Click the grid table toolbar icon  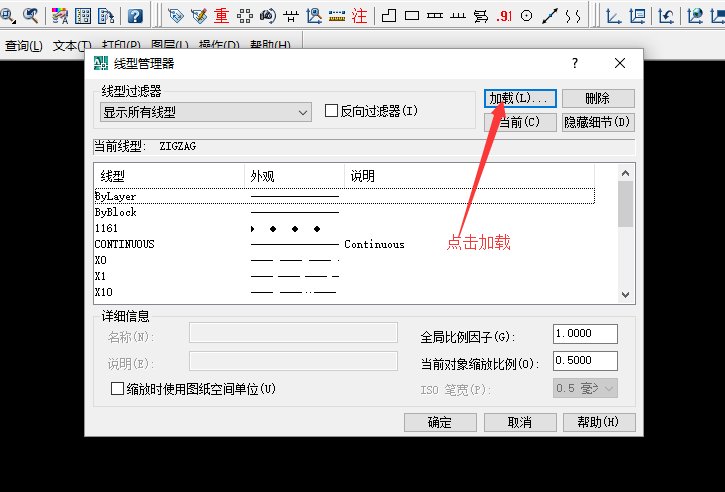point(83,16)
